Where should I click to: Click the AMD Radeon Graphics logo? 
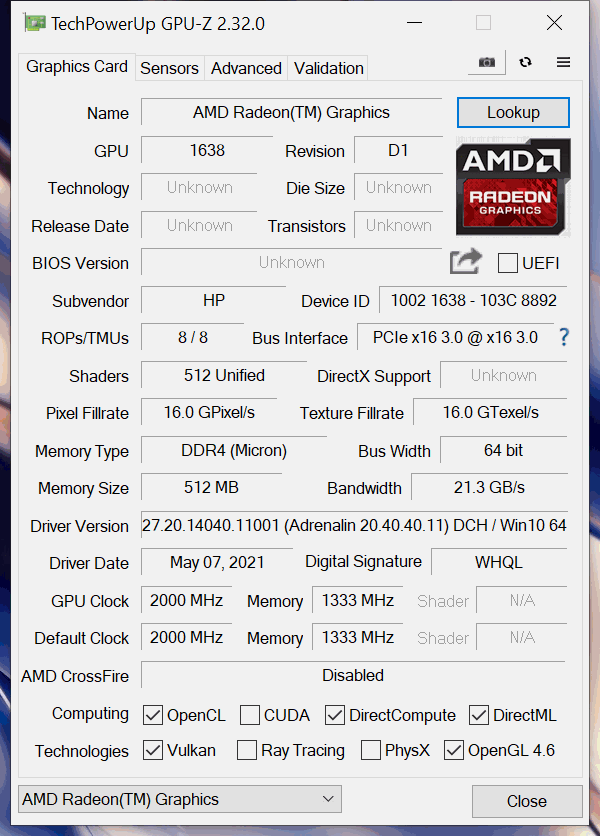513,187
